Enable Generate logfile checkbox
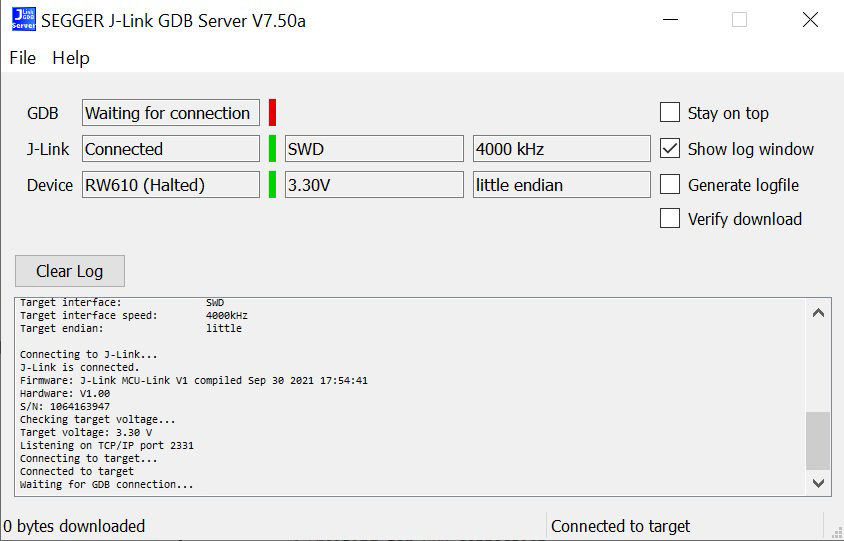 click(x=670, y=185)
